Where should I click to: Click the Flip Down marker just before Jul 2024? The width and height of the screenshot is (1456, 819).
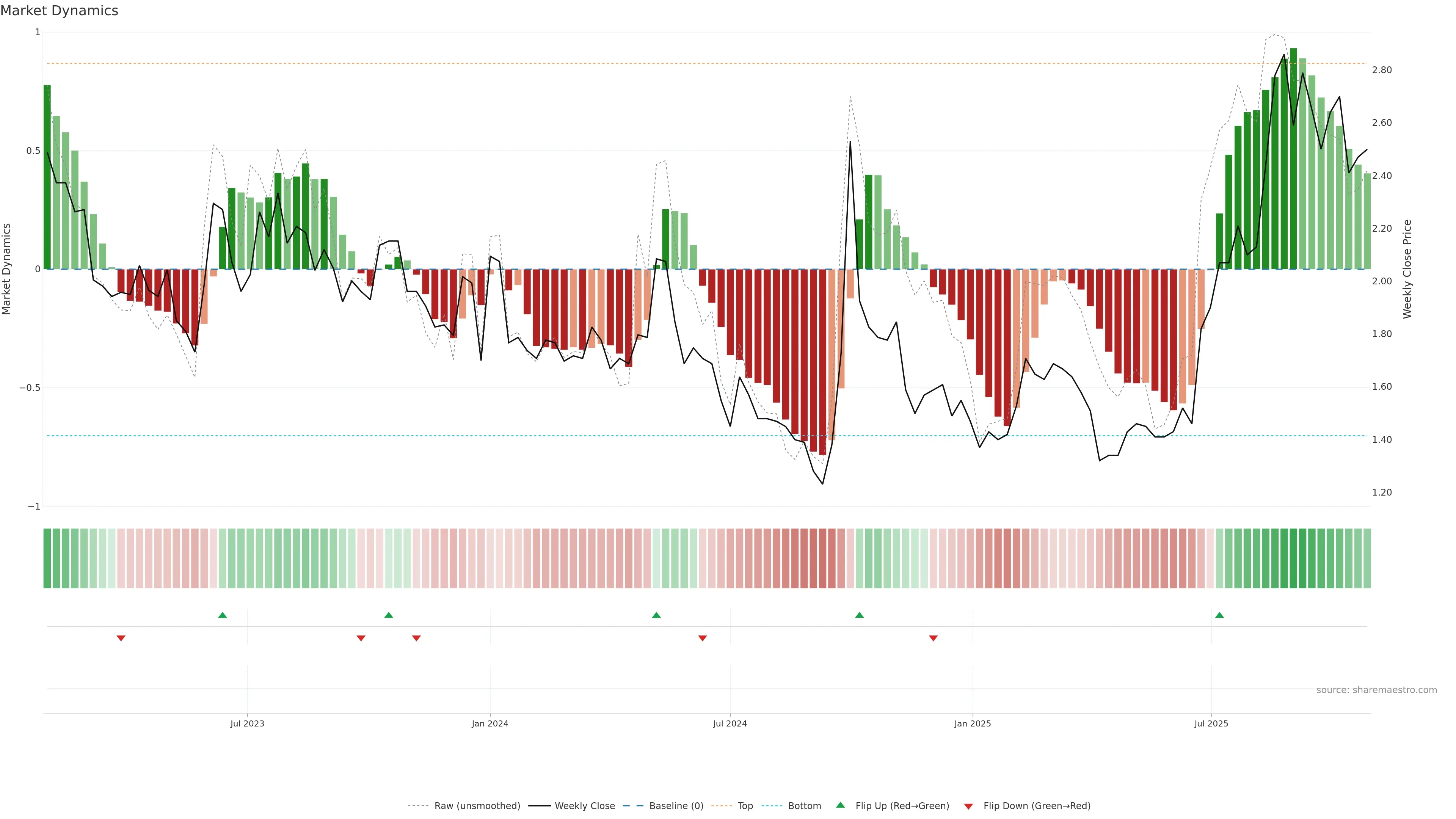tap(703, 638)
